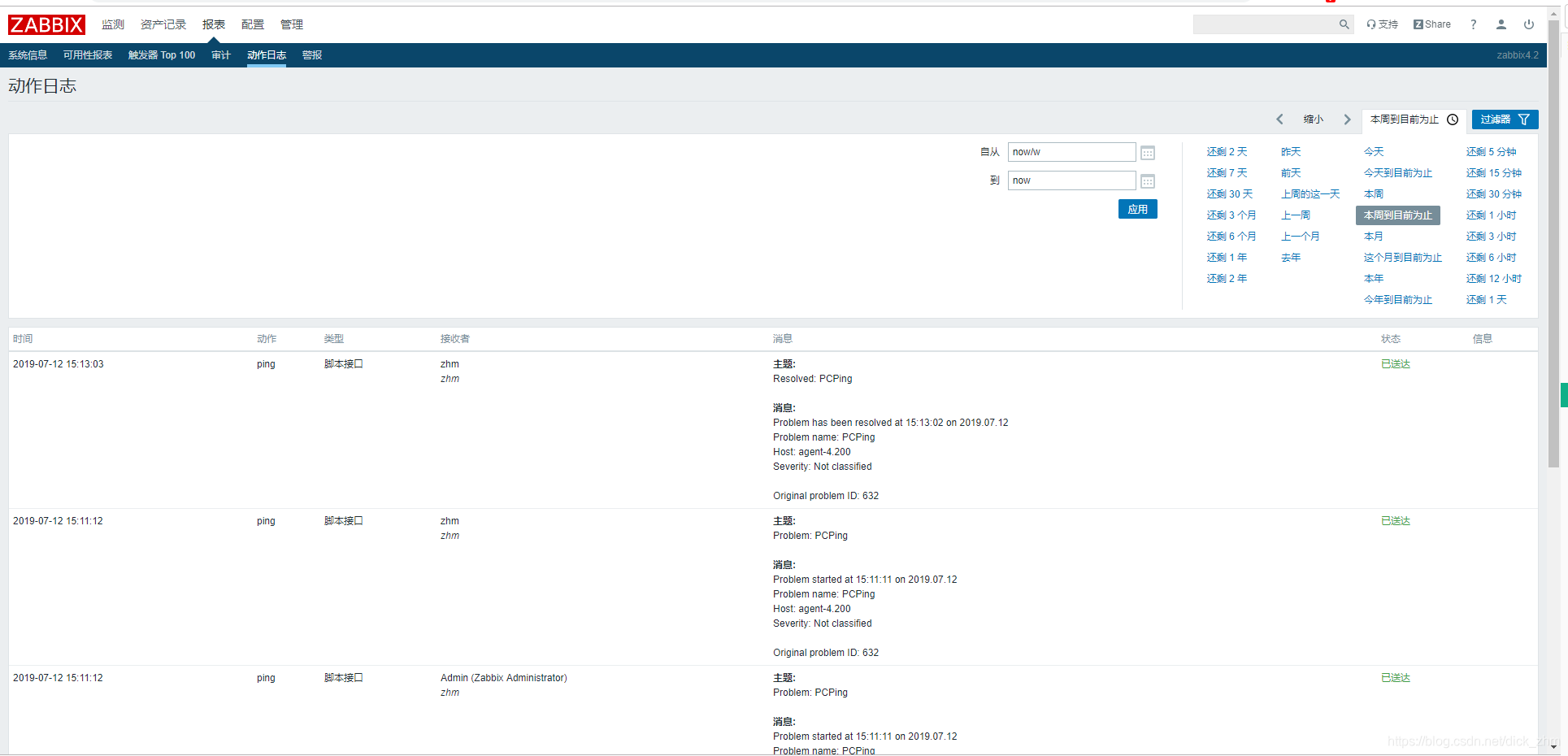1568x756 pixels.
Task: Select 还剩 12 小时 time range
Action: pyautogui.click(x=1494, y=279)
